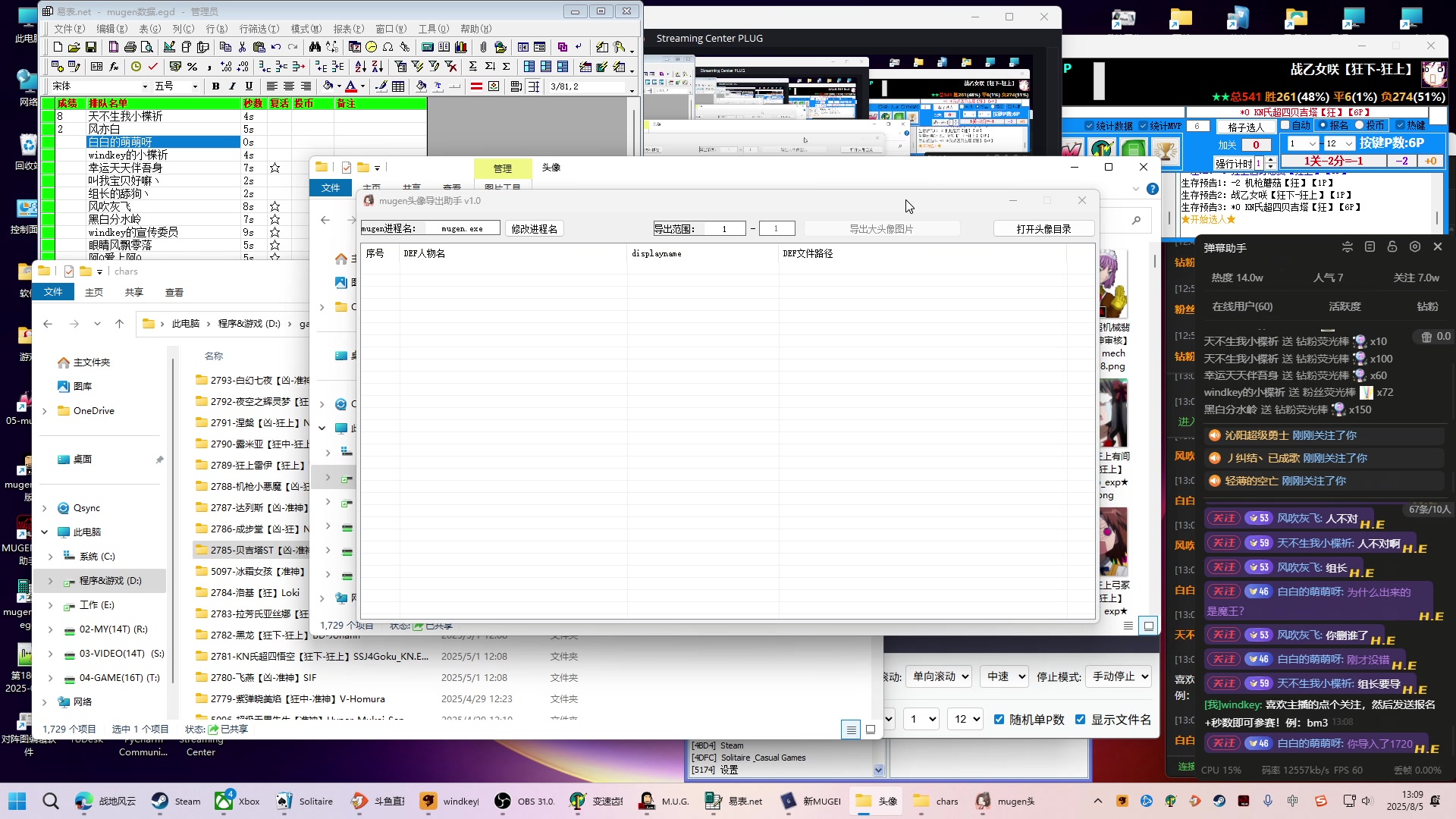Click the large icons view toggle in chars window
Viewport: 1456px width, 819px height.
pyautogui.click(x=871, y=730)
